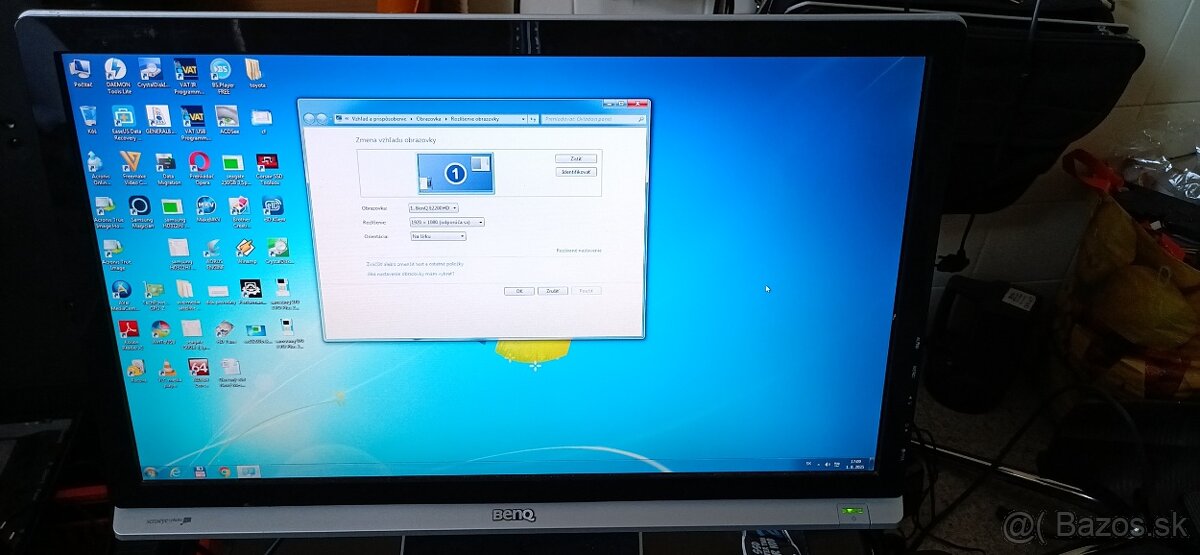Open the Windows Start menu orb
Image resolution: width=1200 pixels, height=555 pixels.
[x=150, y=471]
